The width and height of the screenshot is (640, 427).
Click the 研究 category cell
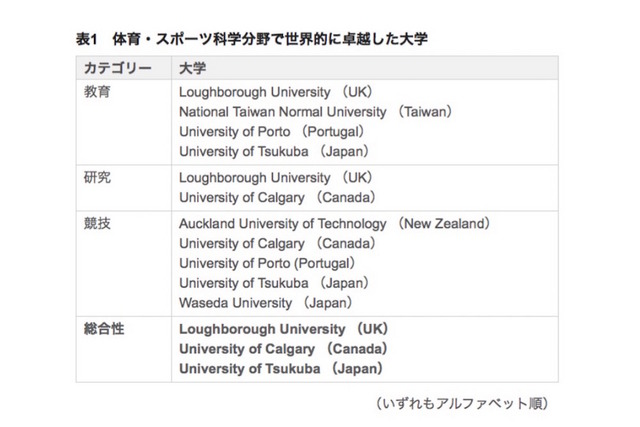point(97,176)
